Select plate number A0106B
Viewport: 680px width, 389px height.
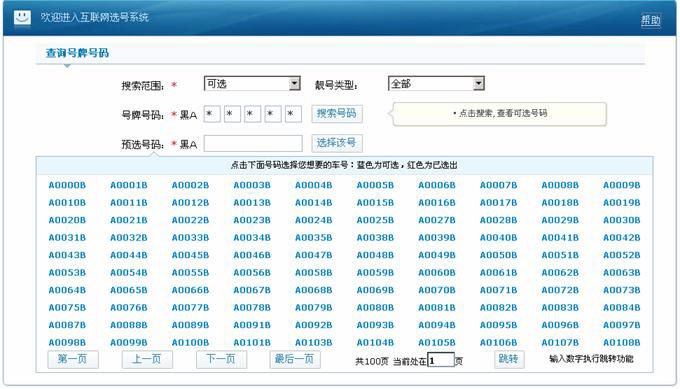498,343
